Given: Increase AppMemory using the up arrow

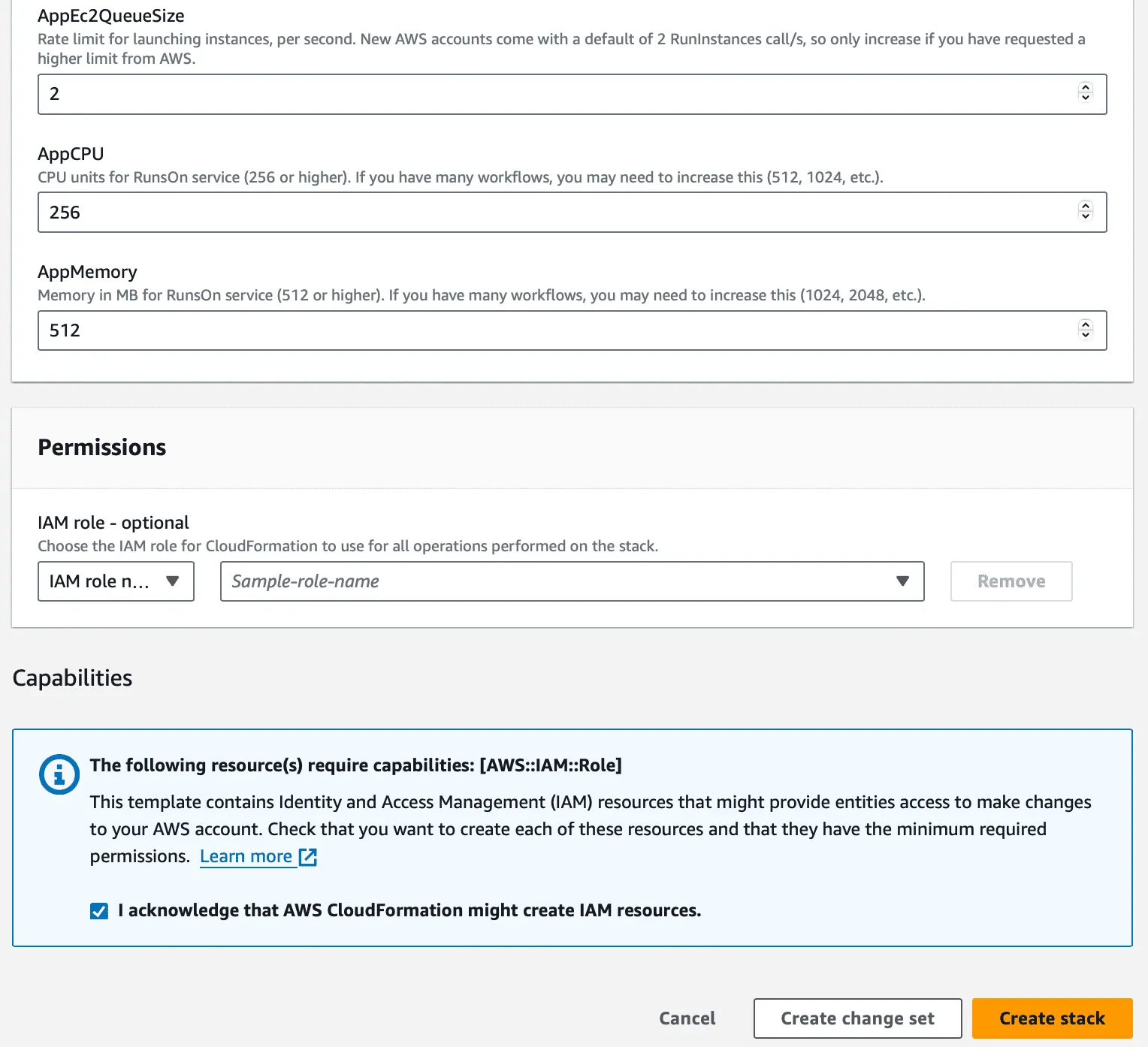Looking at the screenshot, I should click(1085, 324).
